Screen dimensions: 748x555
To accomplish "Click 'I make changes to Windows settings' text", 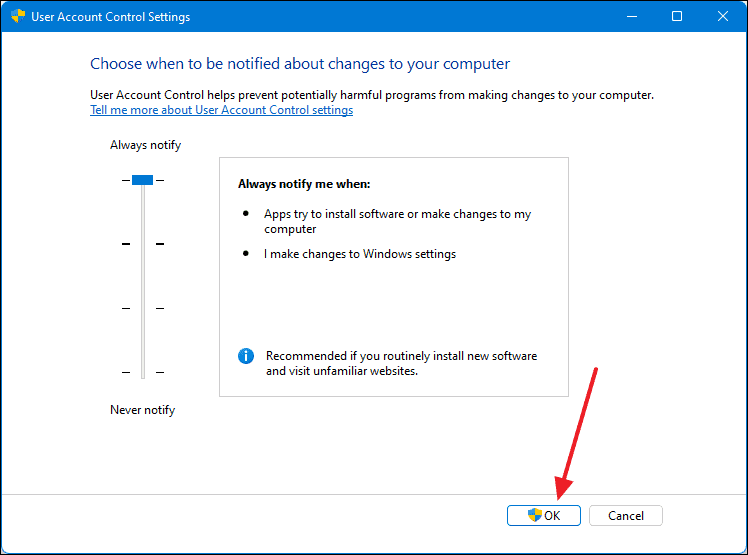I will click(x=360, y=254).
